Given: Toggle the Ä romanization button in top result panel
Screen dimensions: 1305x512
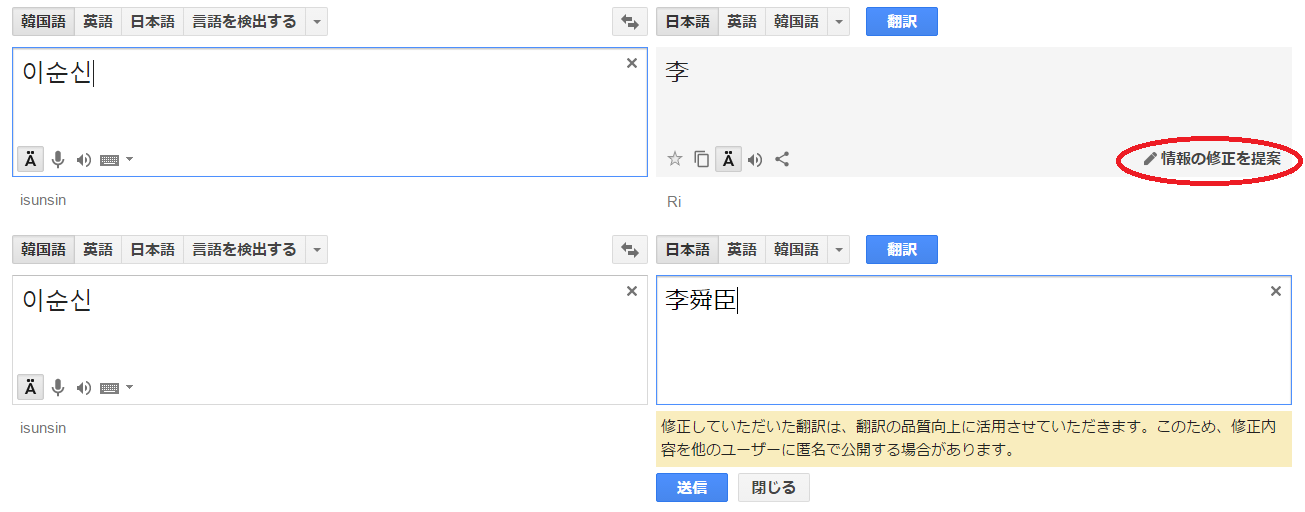Looking at the screenshot, I should (x=728, y=159).
